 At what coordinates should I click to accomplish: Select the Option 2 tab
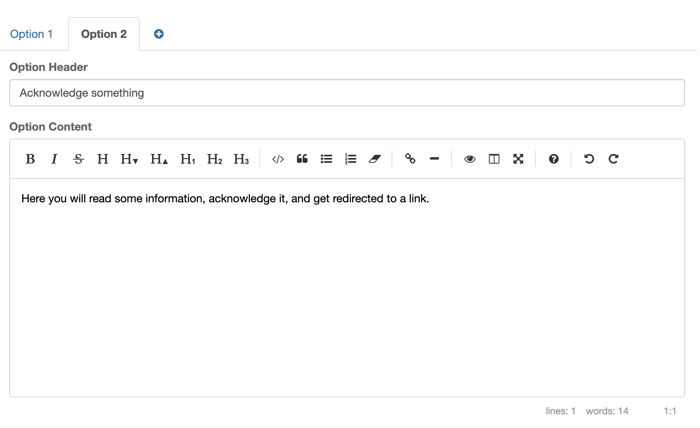[x=104, y=34]
